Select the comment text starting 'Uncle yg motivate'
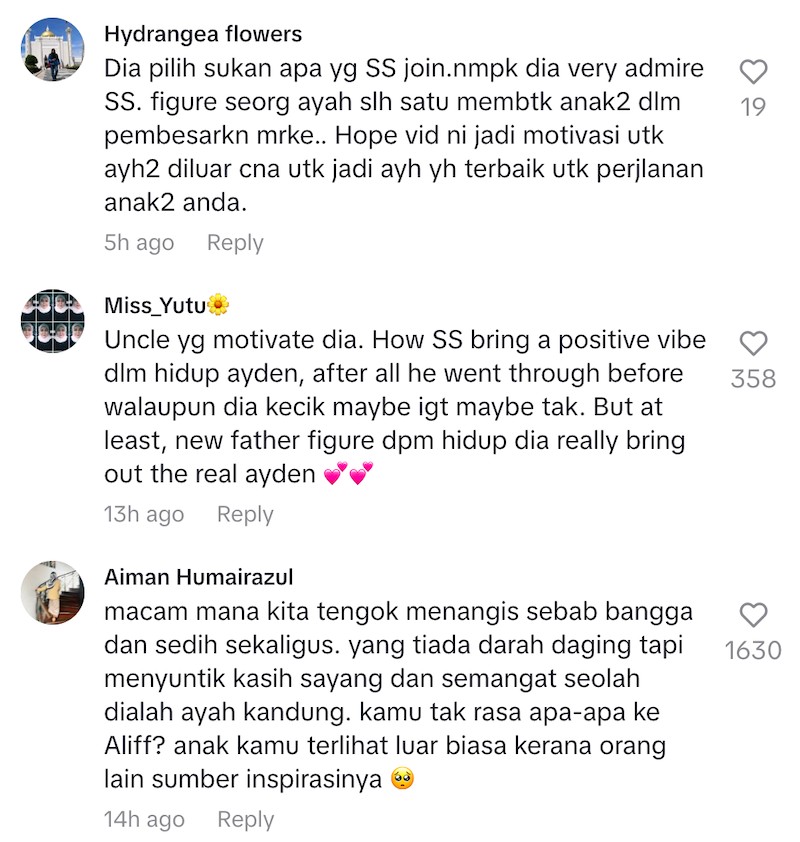This screenshot has height=842, width=800. point(405,407)
